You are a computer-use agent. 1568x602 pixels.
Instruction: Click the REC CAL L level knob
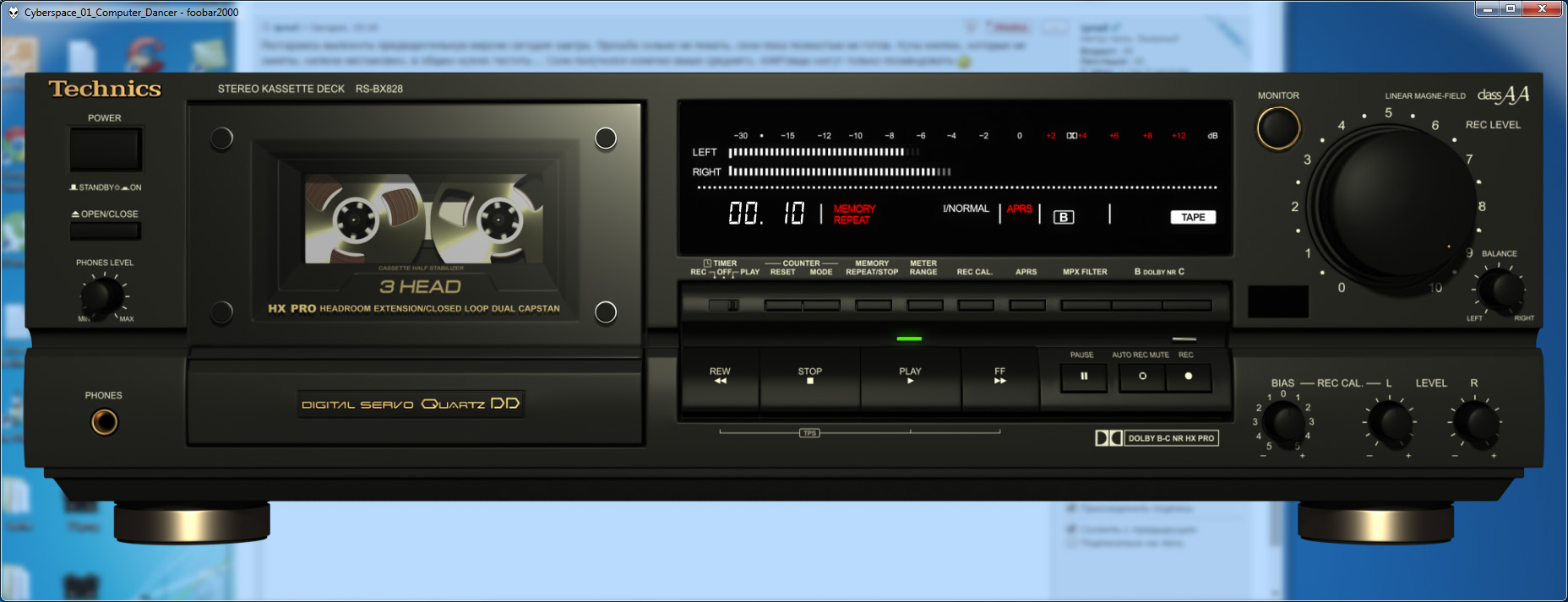(1390, 421)
